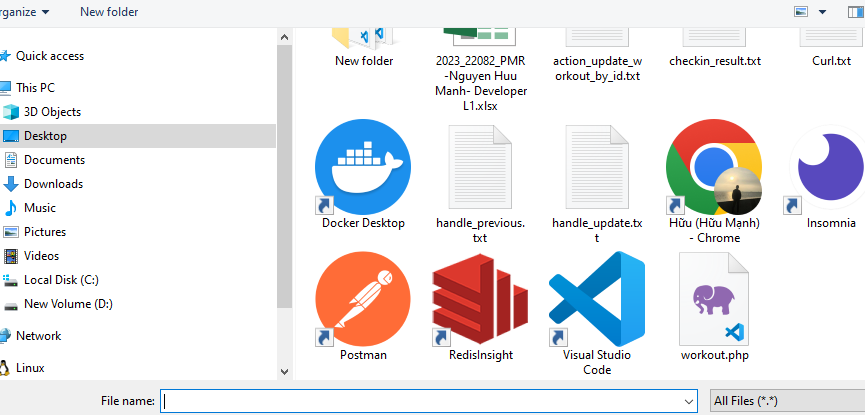Click the New Volume (D:) drive icon

pos(11,305)
